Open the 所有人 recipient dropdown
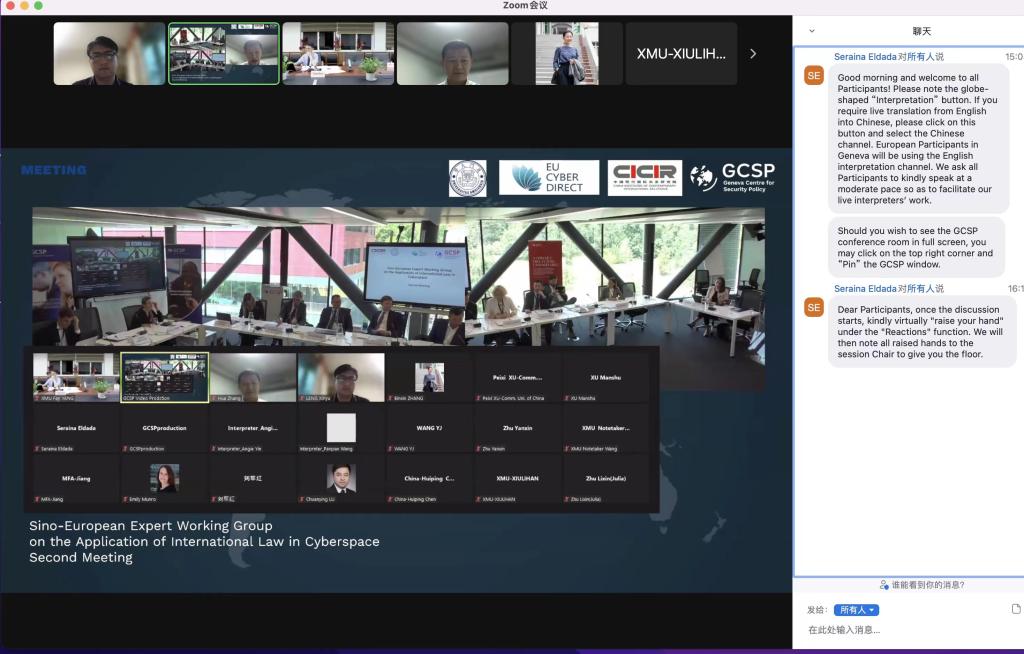This screenshot has height=654, width=1024. (x=857, y=610)
